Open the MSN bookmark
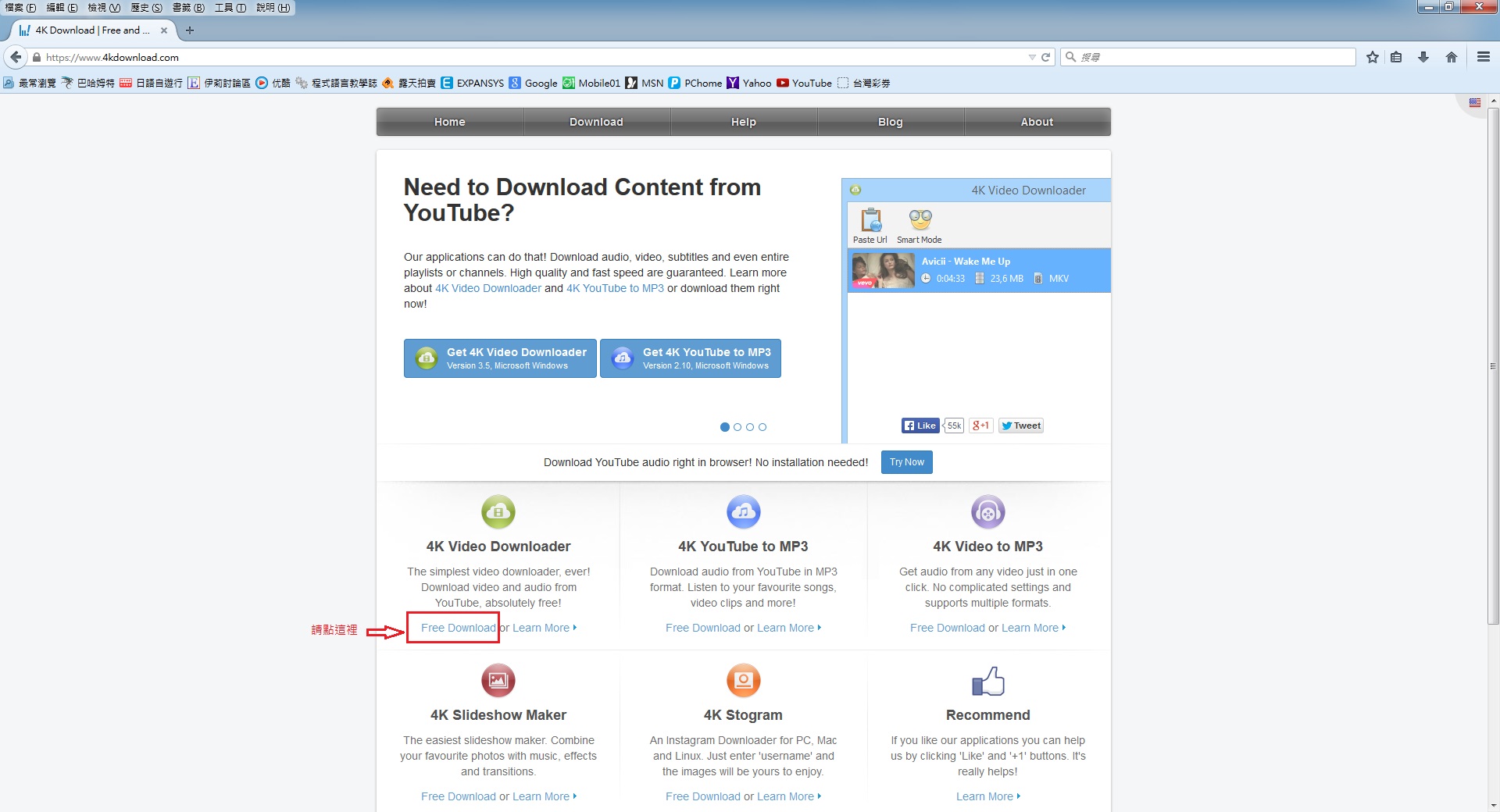1500x812 pixels. (645, 83)
